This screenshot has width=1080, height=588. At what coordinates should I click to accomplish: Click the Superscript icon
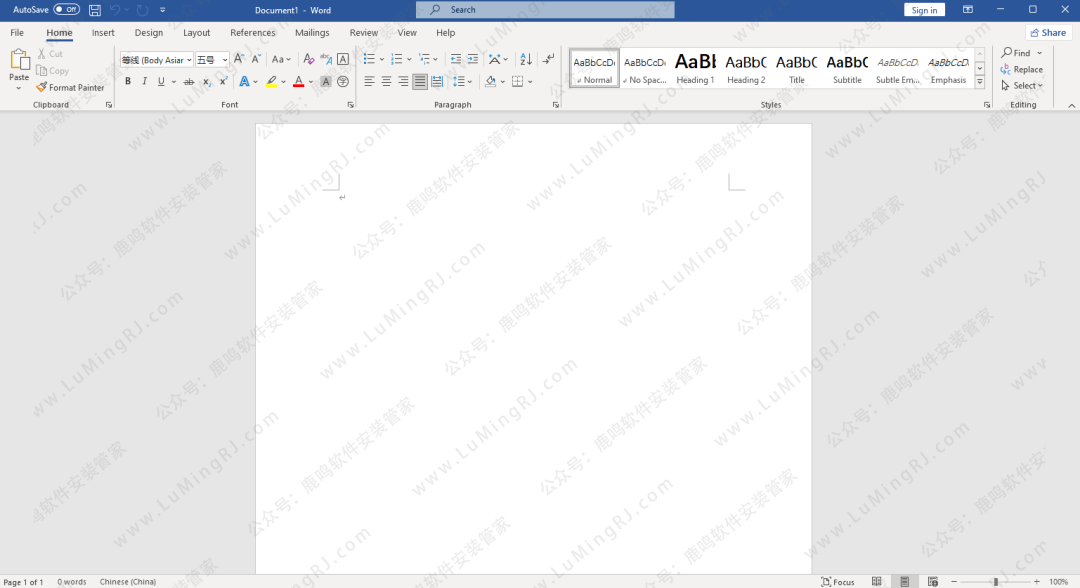(223, 81)
